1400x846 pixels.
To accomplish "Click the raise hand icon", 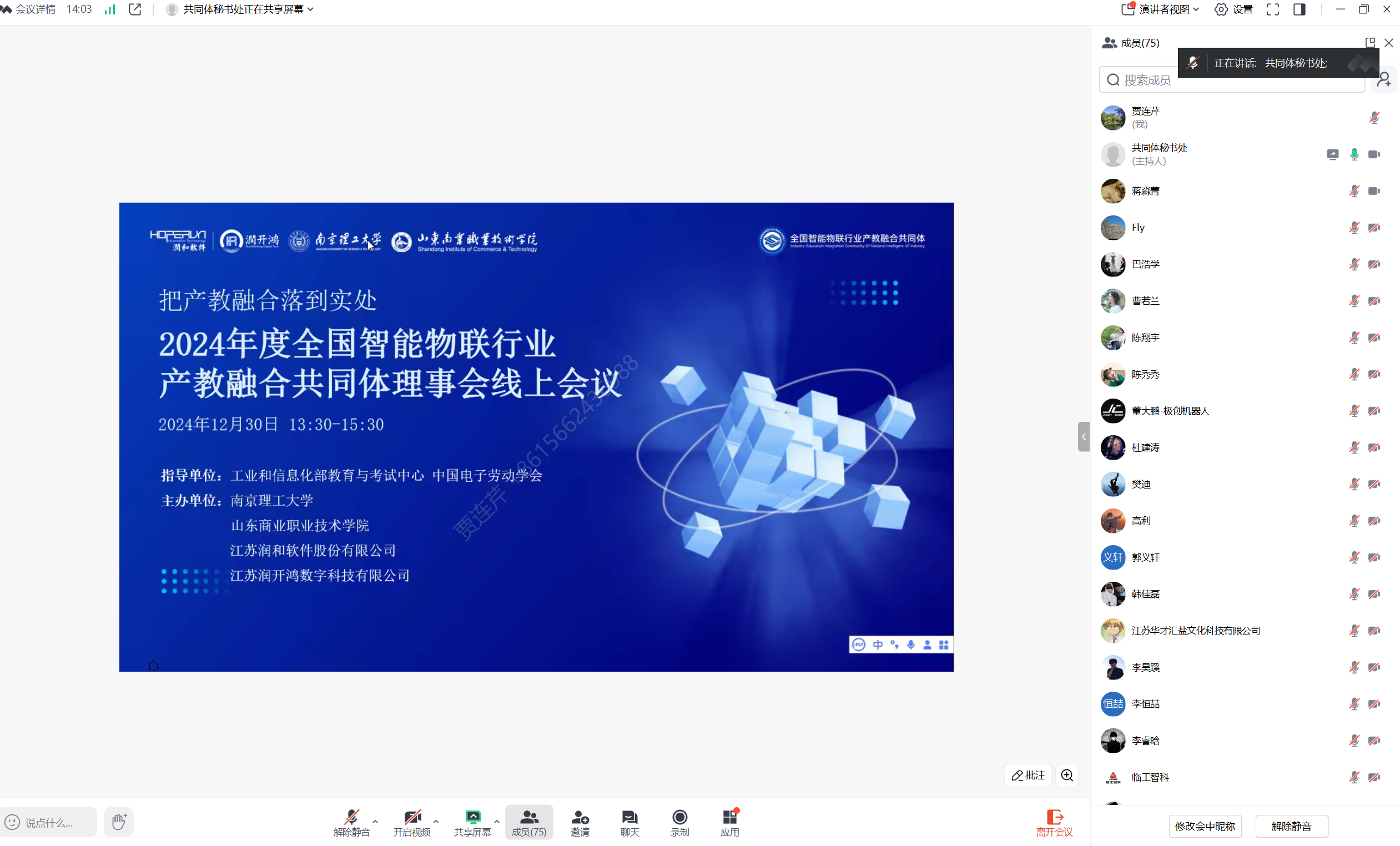I will coord(119,822).
